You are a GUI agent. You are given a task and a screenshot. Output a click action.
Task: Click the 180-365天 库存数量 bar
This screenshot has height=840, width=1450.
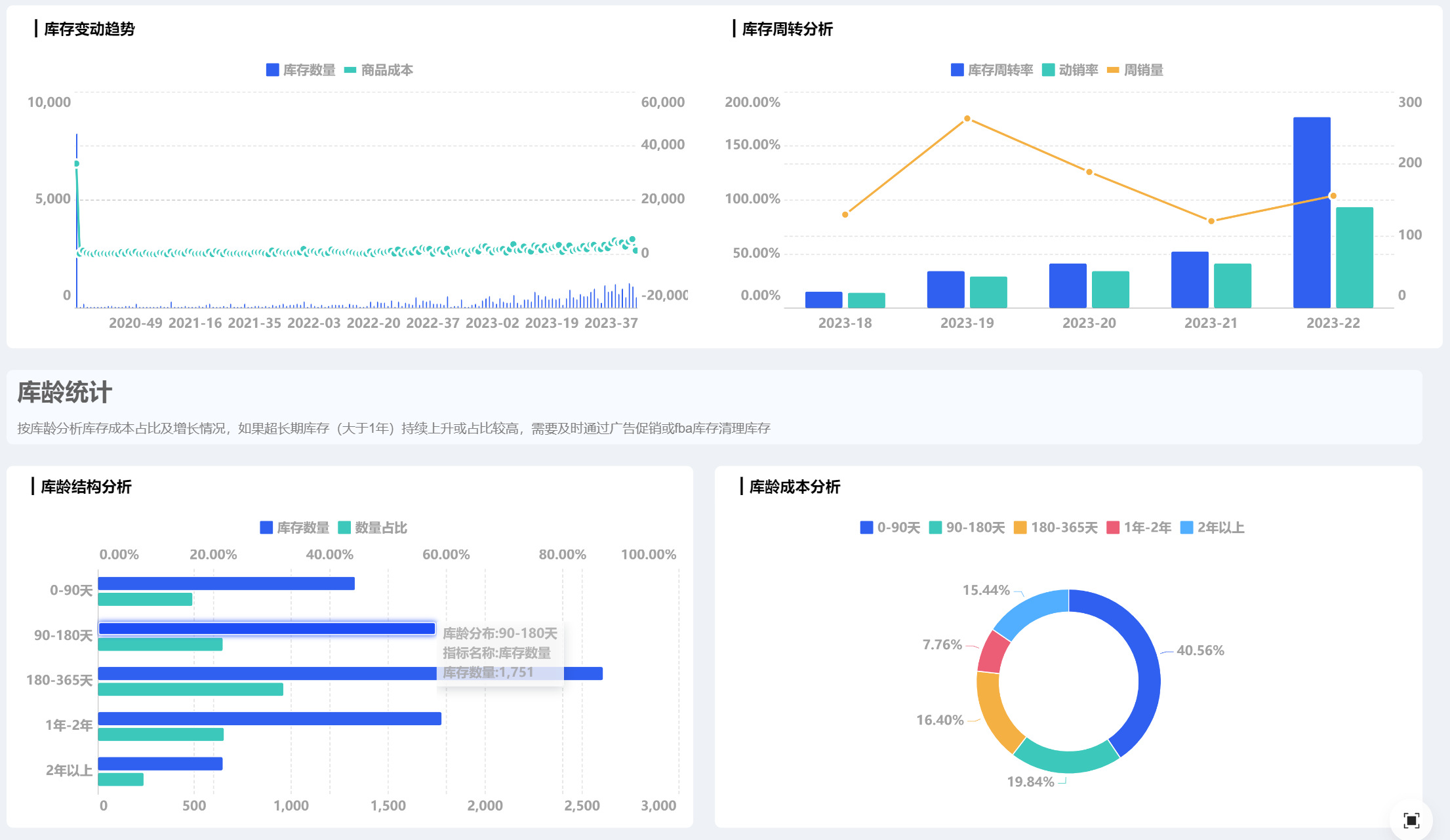(262, 673)
